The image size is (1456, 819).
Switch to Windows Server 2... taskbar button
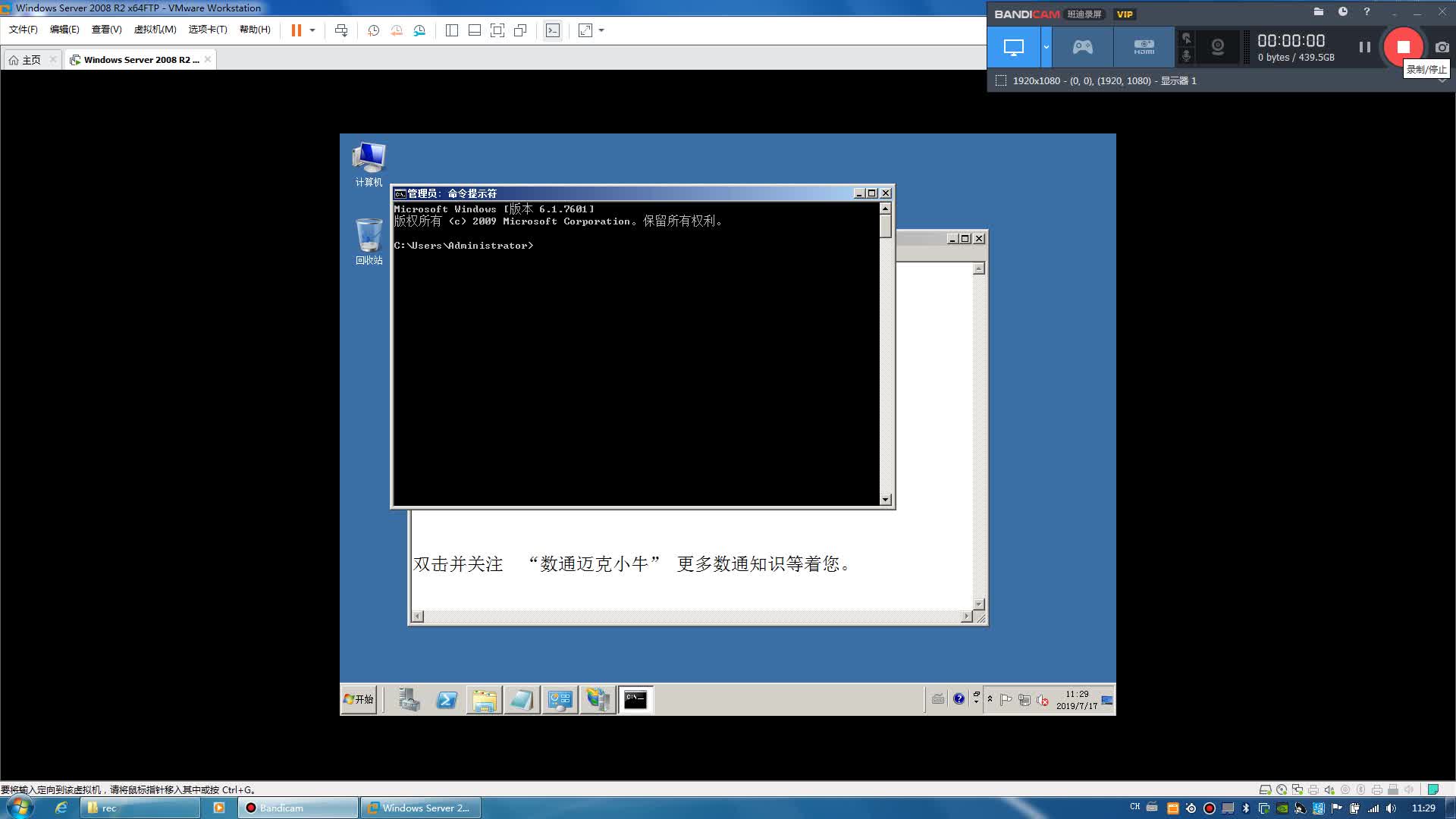(x=420, y=808)
